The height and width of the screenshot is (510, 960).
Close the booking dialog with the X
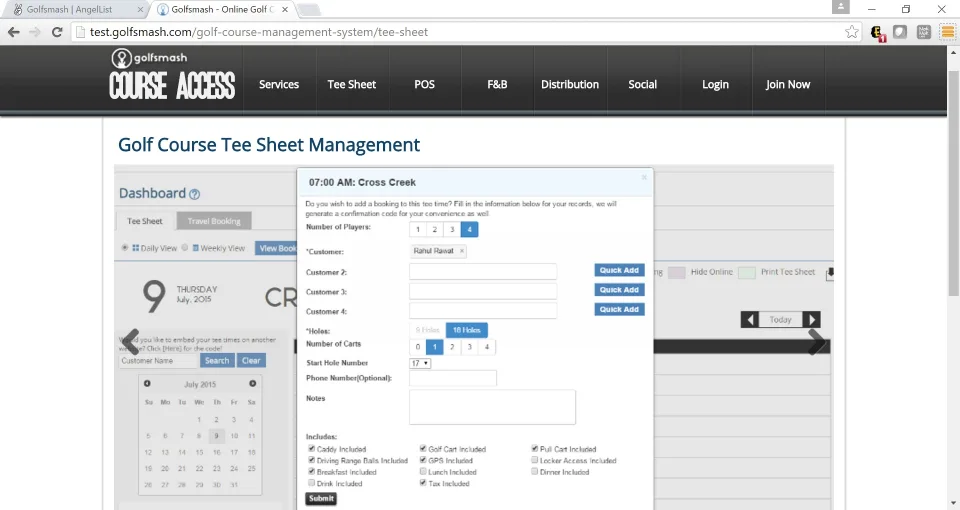[644, 178]
